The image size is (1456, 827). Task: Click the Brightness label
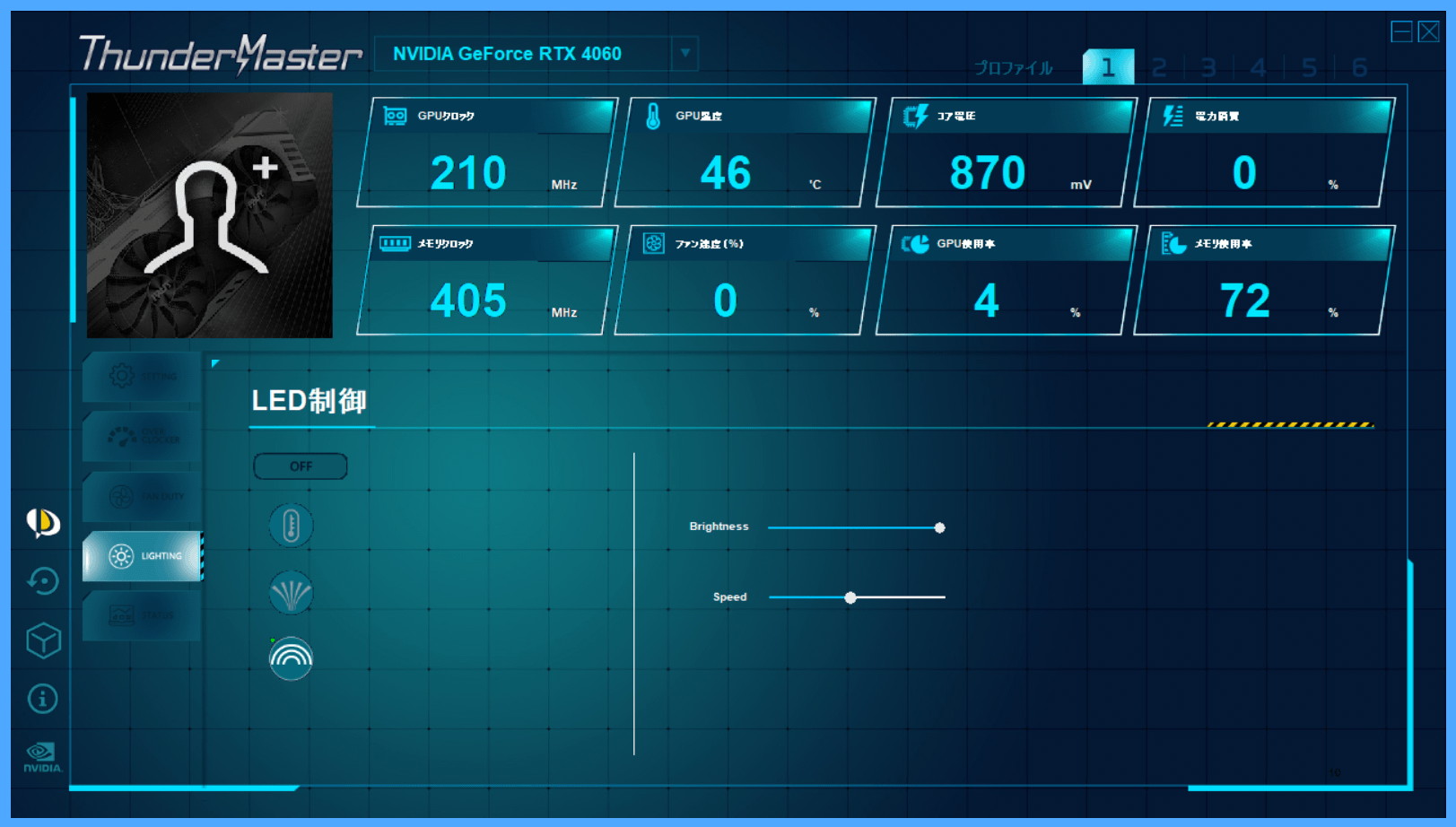pos(719,527)
